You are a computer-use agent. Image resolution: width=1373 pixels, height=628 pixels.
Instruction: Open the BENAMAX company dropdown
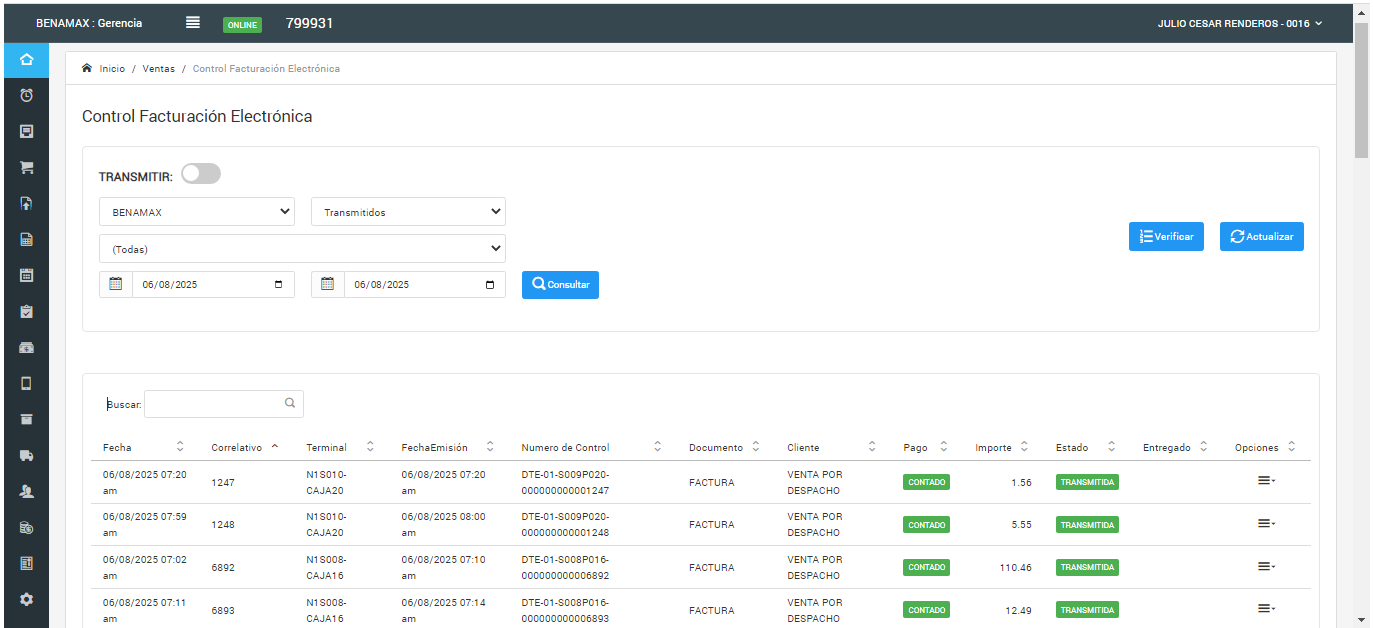coord(197,212)
